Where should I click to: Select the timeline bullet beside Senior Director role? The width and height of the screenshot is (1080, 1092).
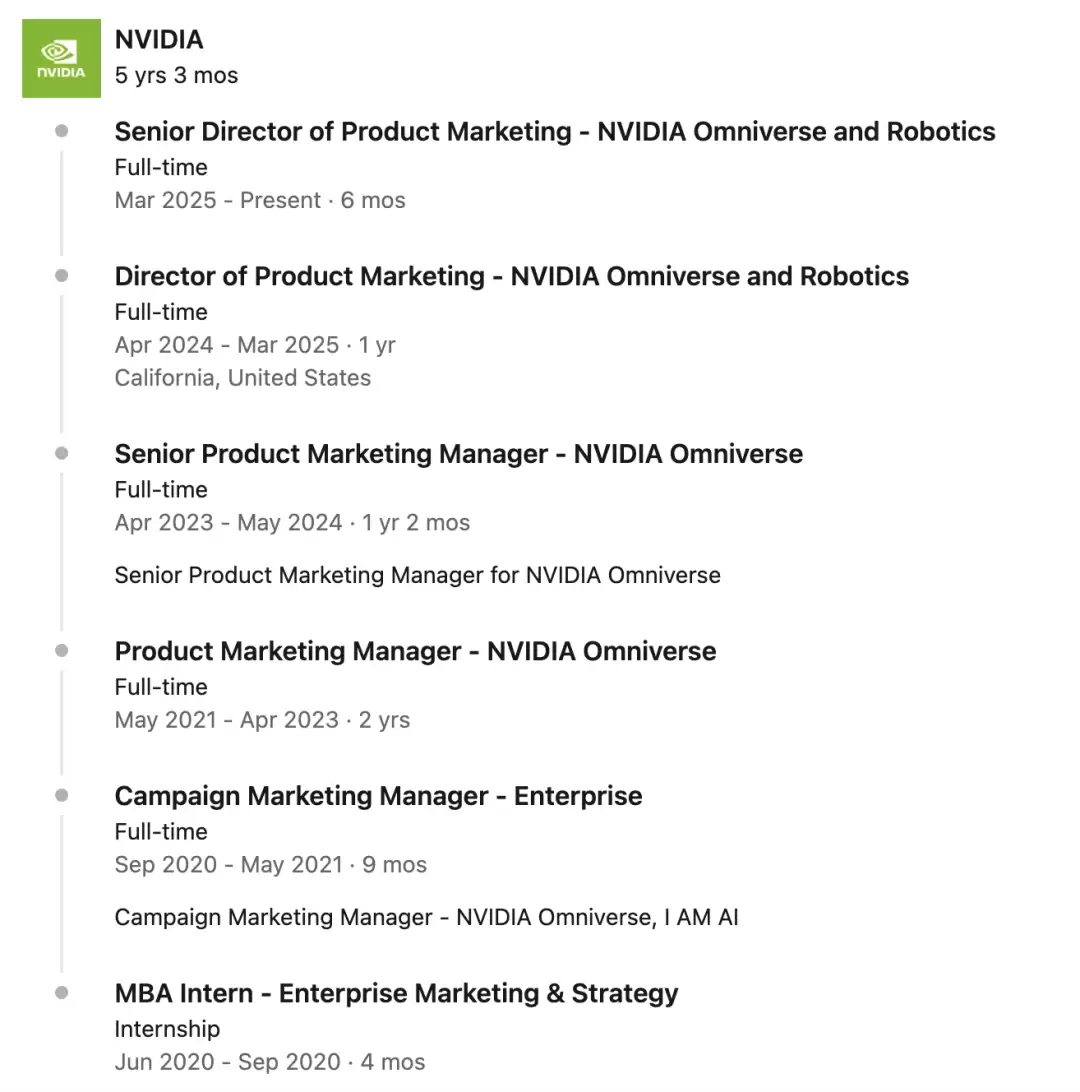(62, 131)
